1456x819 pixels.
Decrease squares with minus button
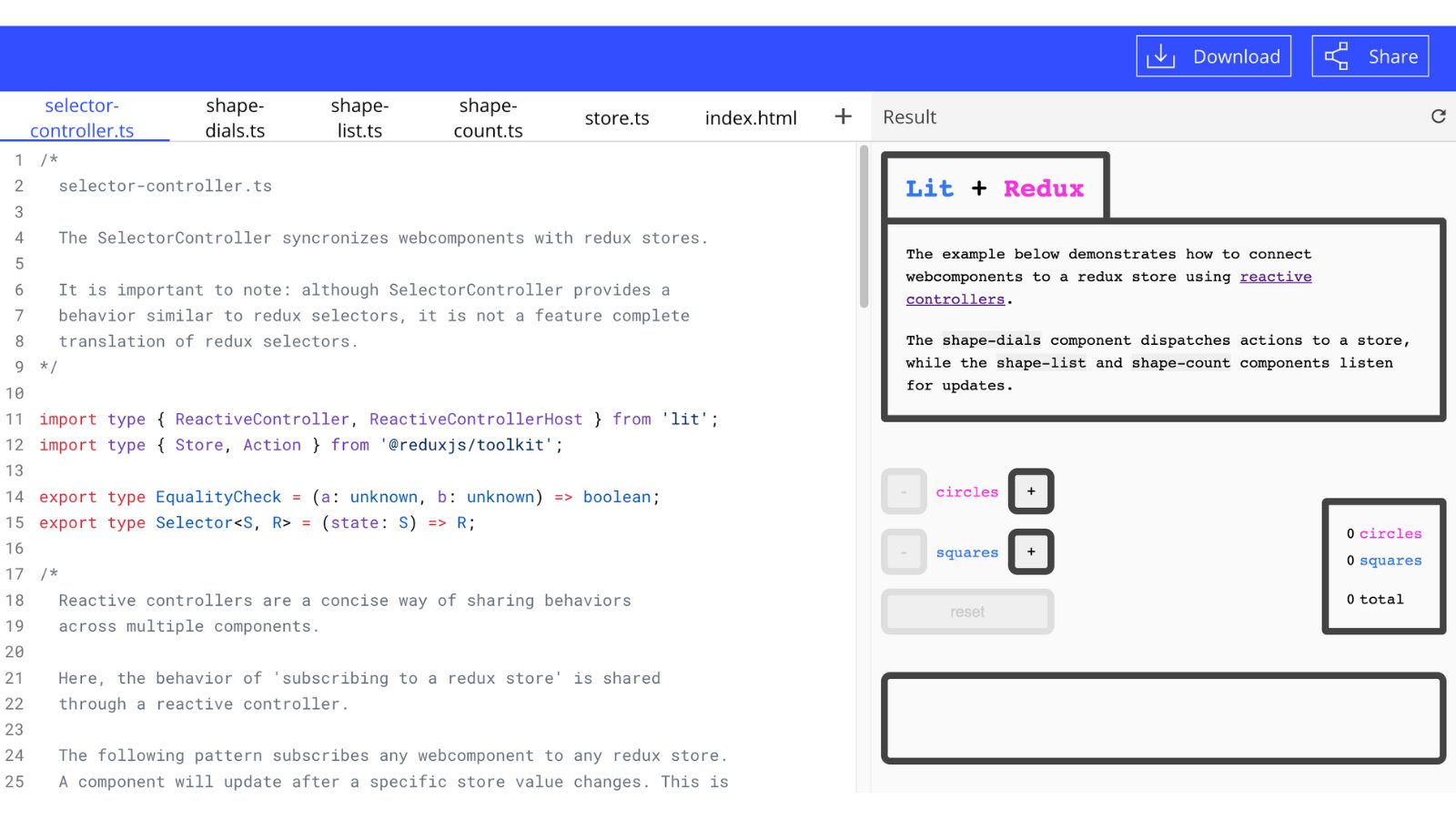point(904,551)
